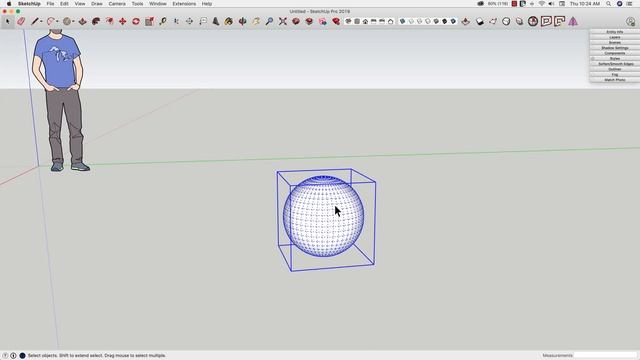Open the Window menu
This screenshot has width=640, height=360.
[158, 4]
